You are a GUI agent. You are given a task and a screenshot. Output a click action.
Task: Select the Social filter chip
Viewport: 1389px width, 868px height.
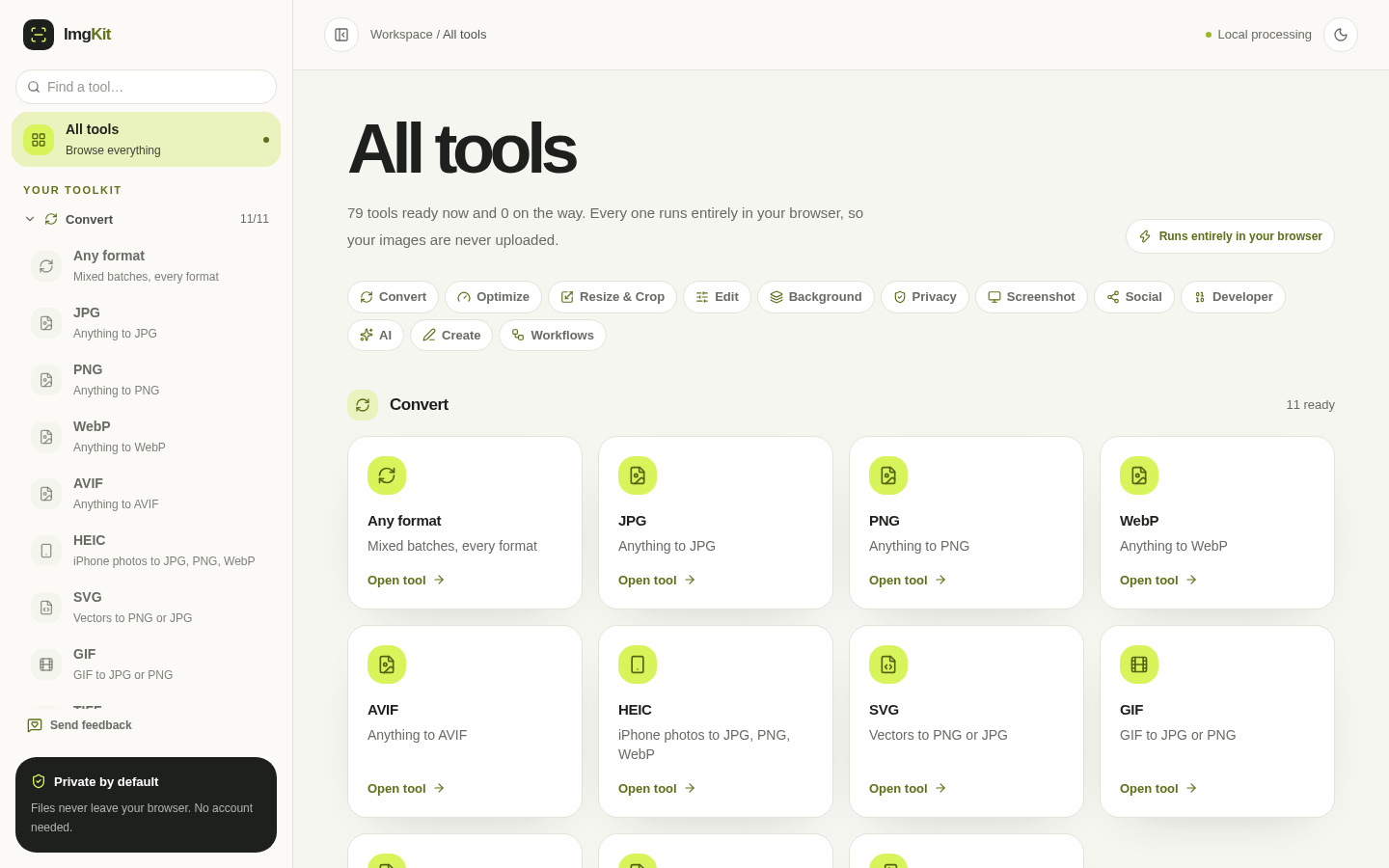[x=1134, y=297]
